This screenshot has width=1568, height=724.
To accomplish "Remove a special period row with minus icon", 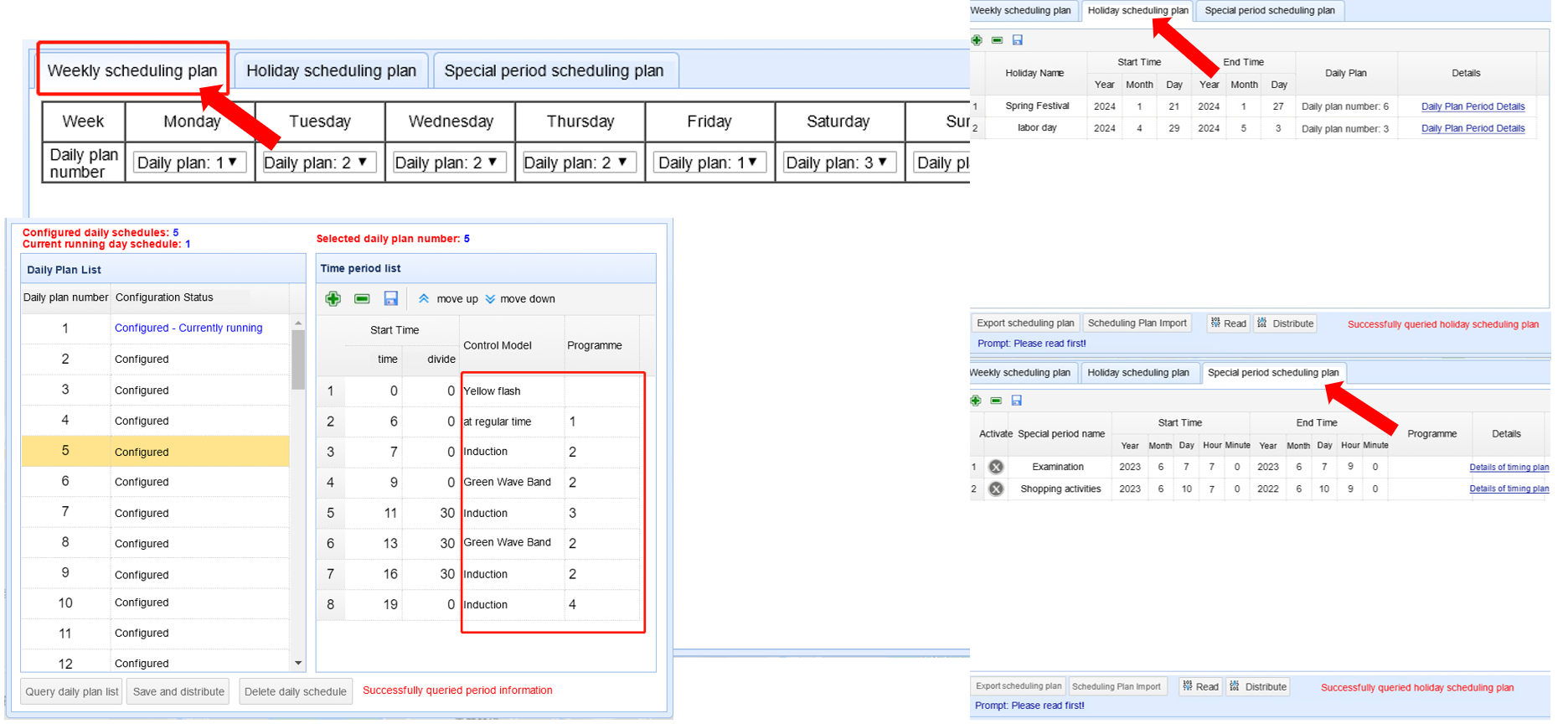I will click(x=996, y=401).
